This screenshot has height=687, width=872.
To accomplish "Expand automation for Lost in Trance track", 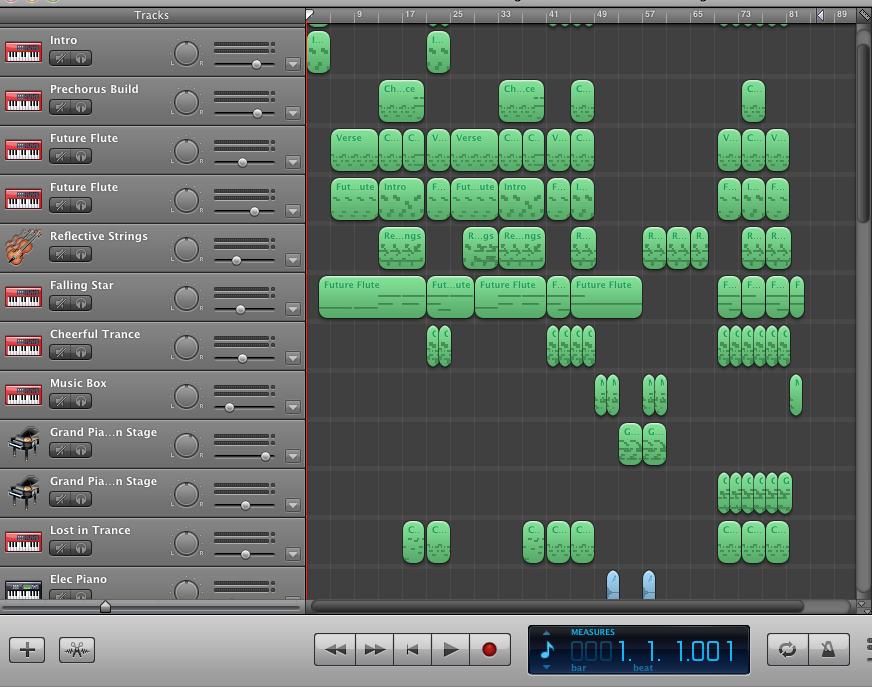I will pyautogui.click(x=293, y=553).
